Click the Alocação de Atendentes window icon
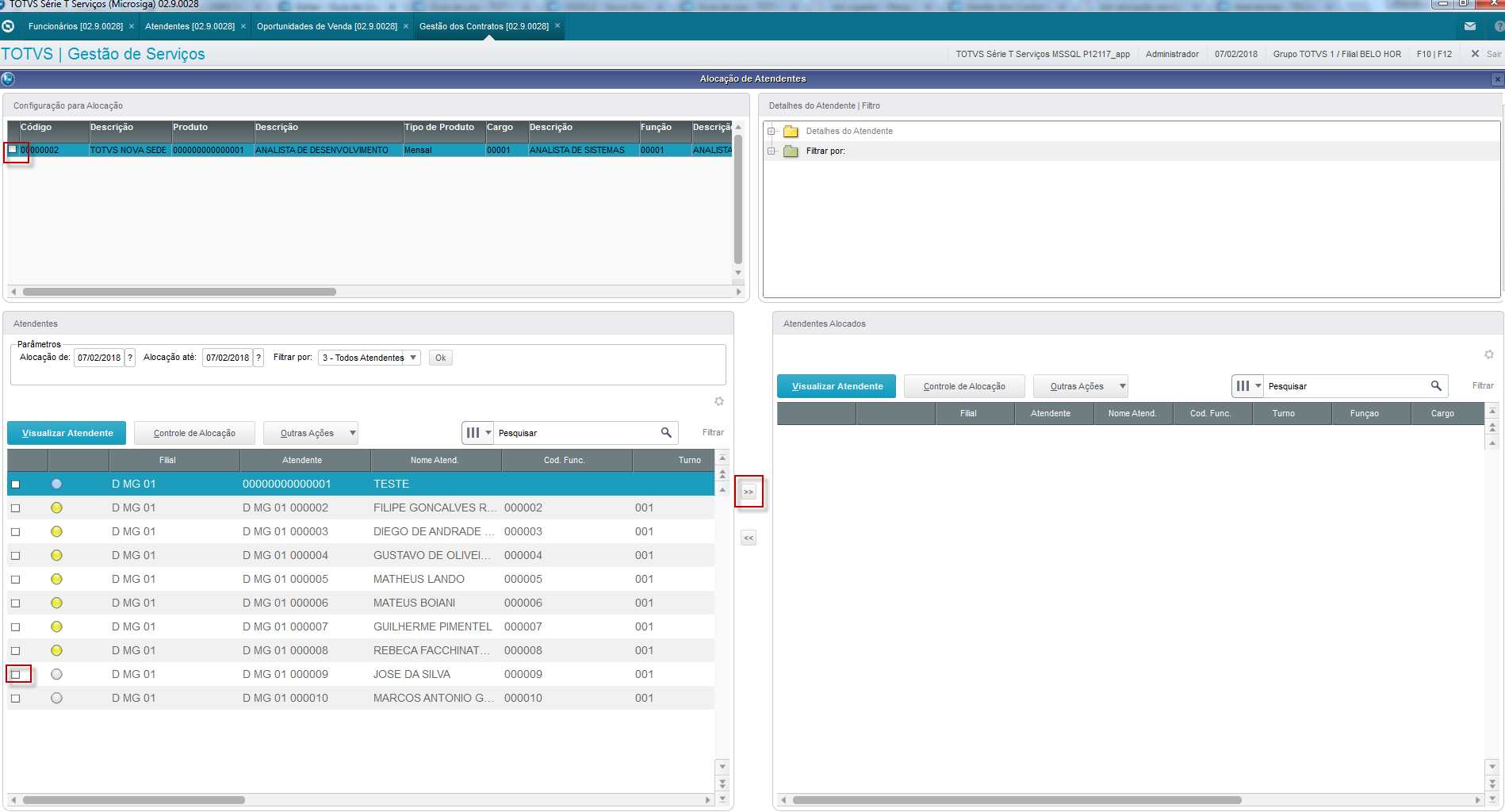 point(8,79)
